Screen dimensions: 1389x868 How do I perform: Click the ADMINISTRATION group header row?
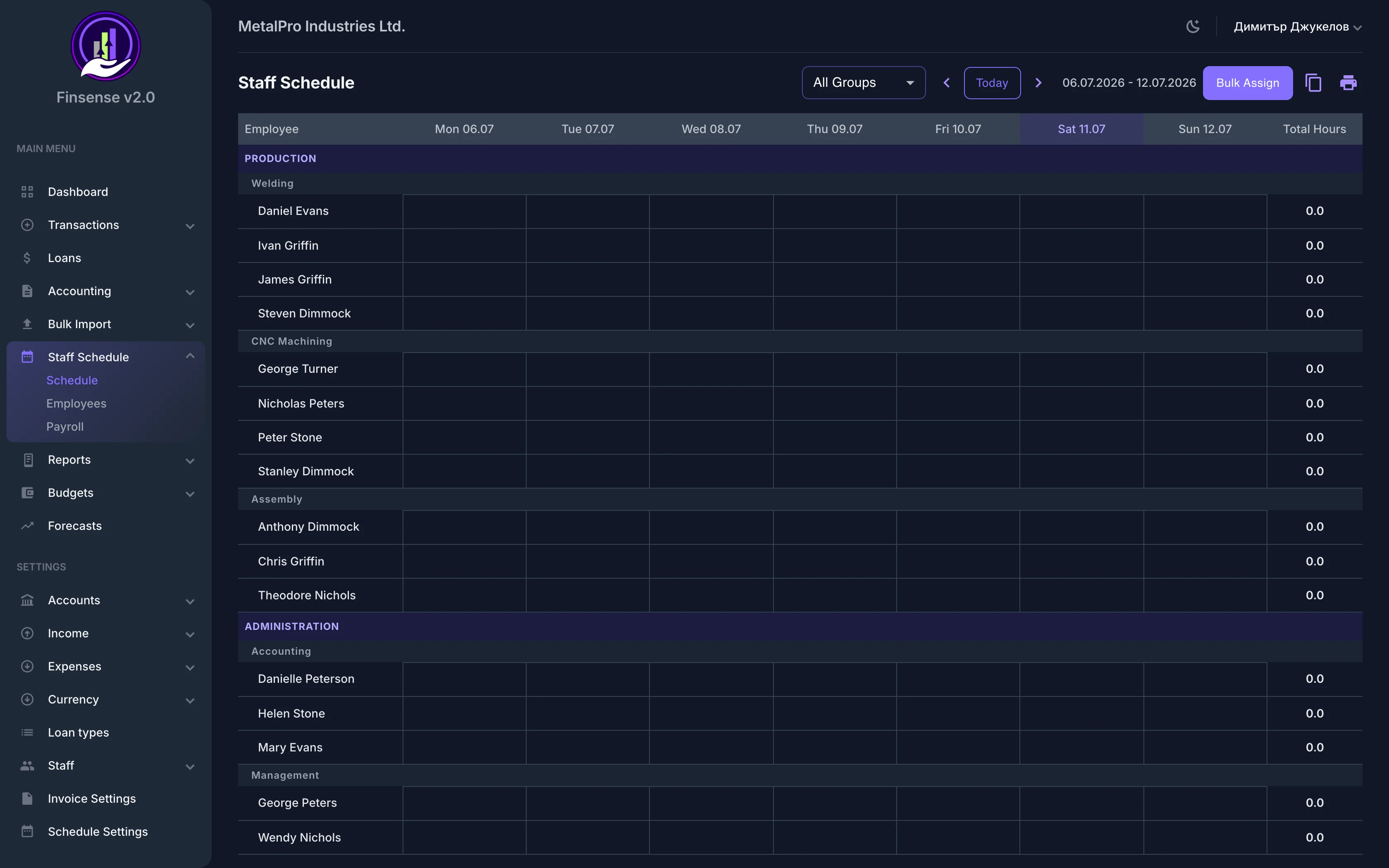pyautogui.click(x=800, y=626)
